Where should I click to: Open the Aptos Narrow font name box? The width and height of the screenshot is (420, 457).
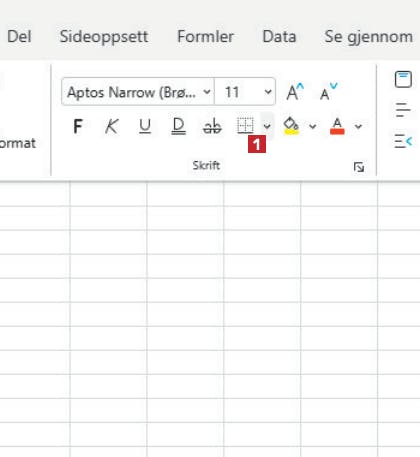138,92
